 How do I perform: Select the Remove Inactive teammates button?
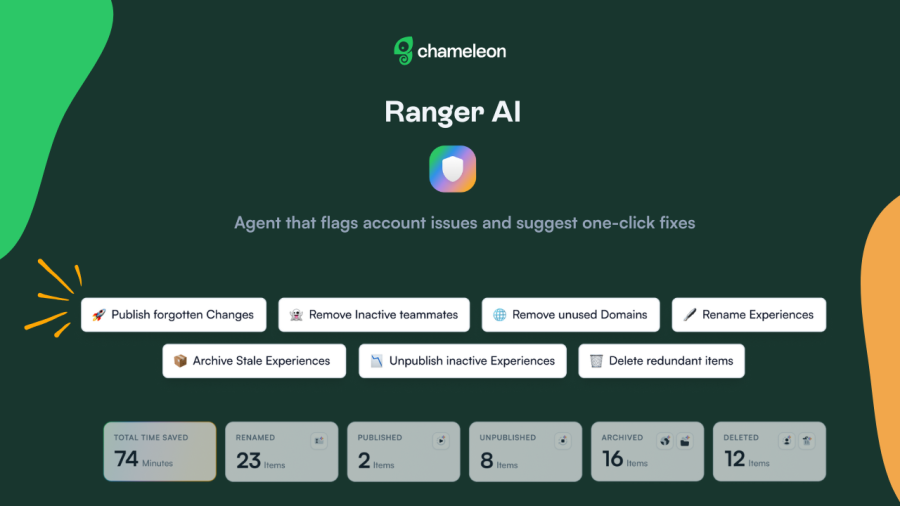373,315
